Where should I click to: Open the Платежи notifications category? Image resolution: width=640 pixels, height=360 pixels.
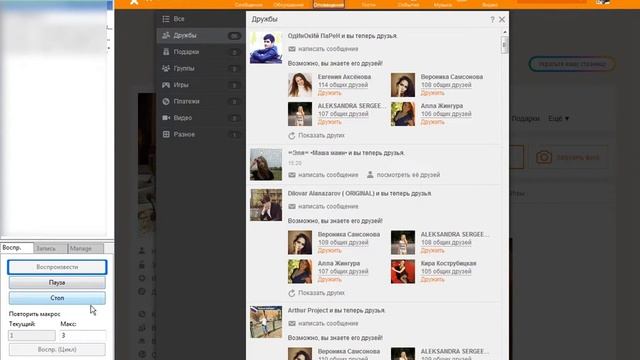200,101
